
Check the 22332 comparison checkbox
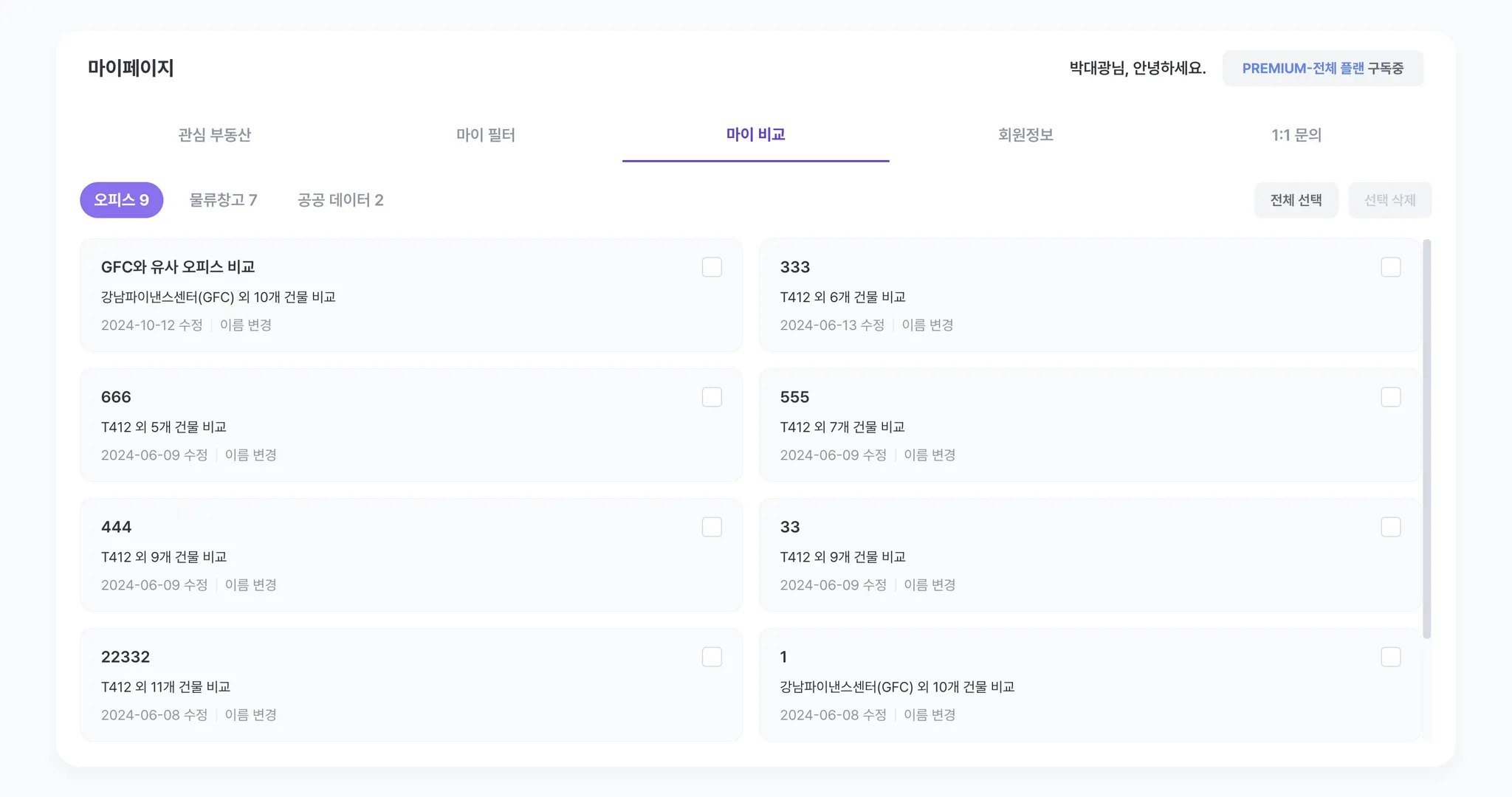point(712,657)
